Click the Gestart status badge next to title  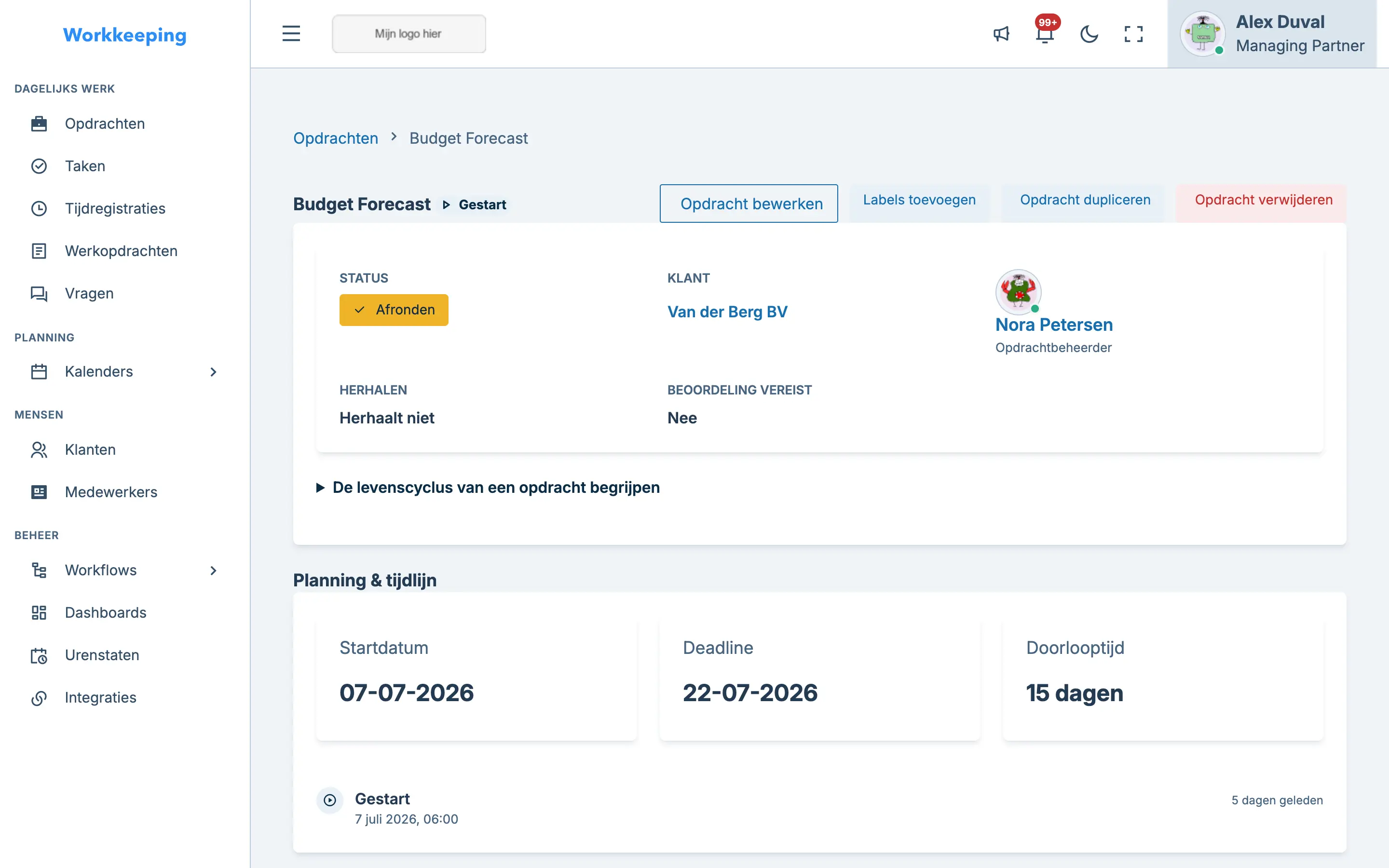(475, 204)
